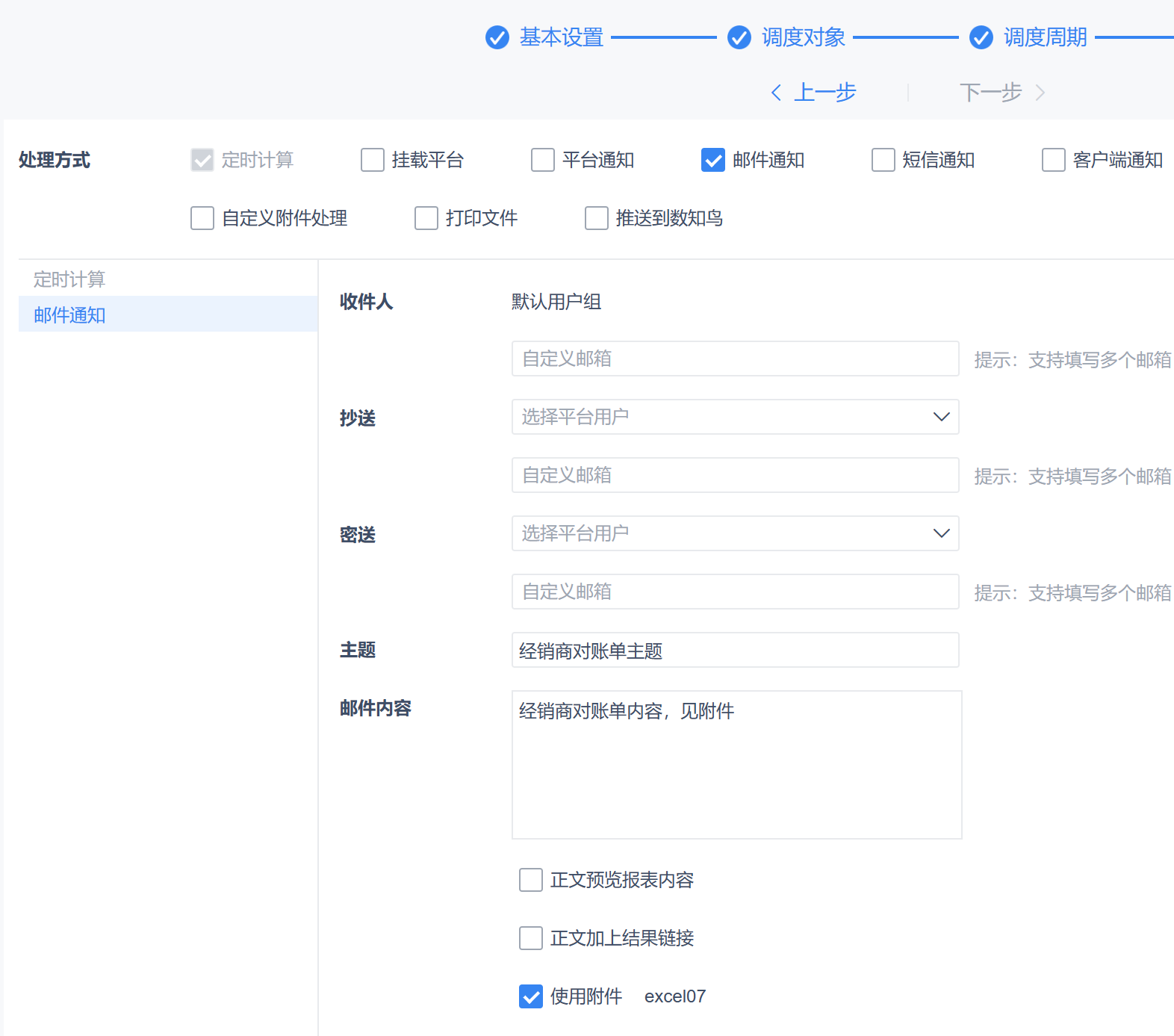Proceed with 下一步
Screen dimensions: 1174x1036
pos(990,93)
